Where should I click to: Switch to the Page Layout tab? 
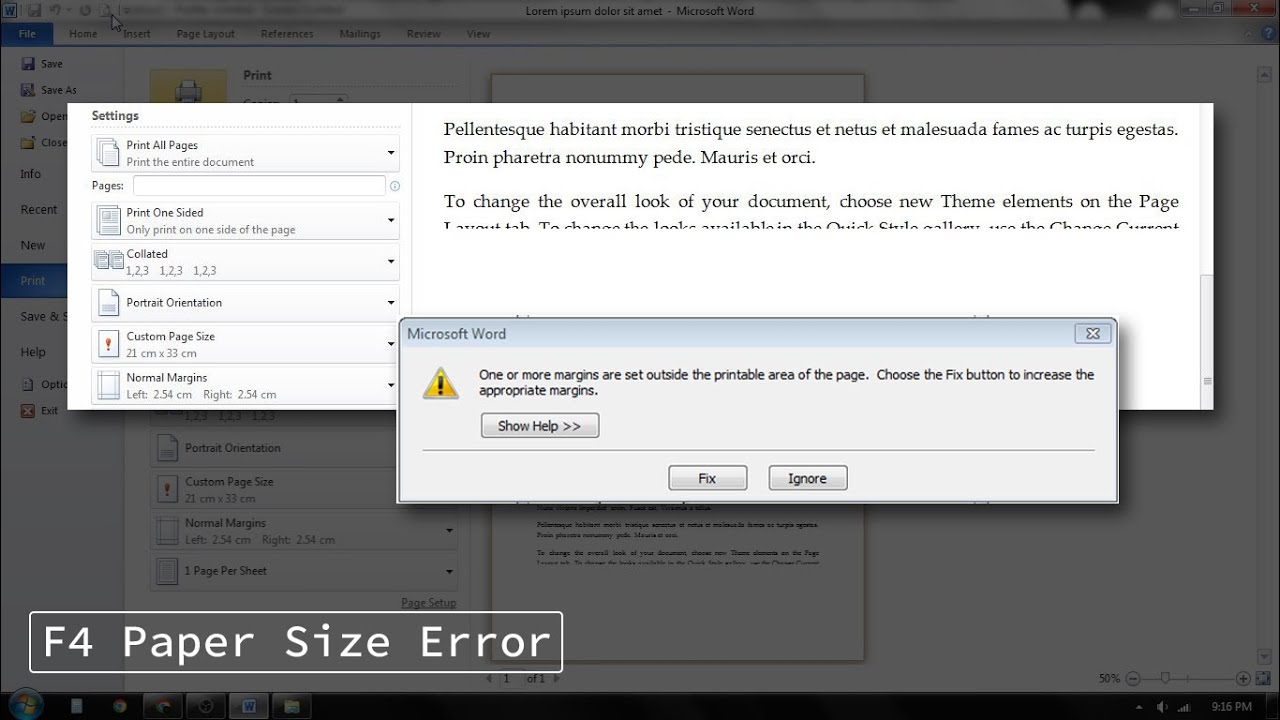[x=205, y=34]
